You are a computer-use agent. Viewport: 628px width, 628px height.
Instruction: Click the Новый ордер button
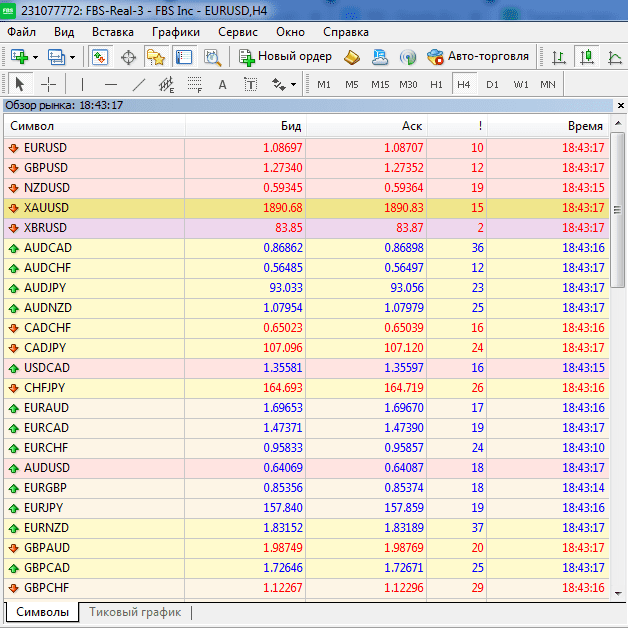[x=285, y=56]
